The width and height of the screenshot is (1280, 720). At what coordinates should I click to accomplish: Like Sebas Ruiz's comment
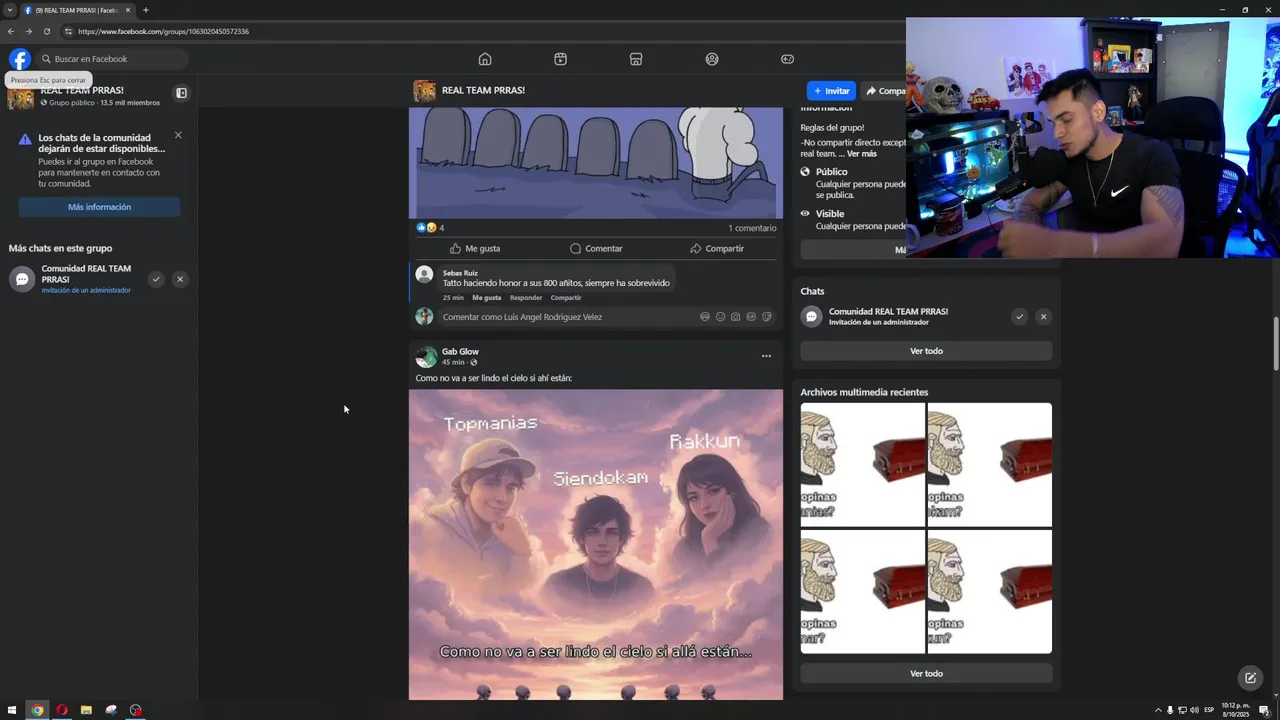point(487,298)
